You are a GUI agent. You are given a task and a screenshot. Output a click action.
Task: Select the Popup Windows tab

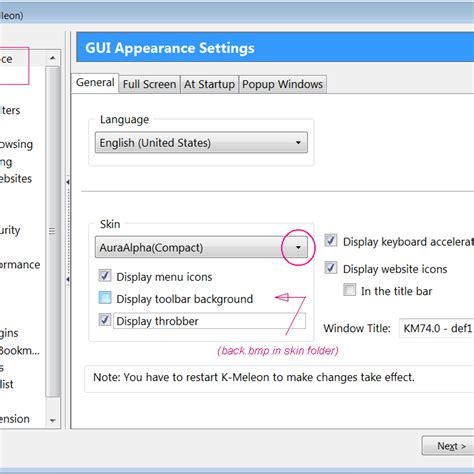click(x=282, y=84)
